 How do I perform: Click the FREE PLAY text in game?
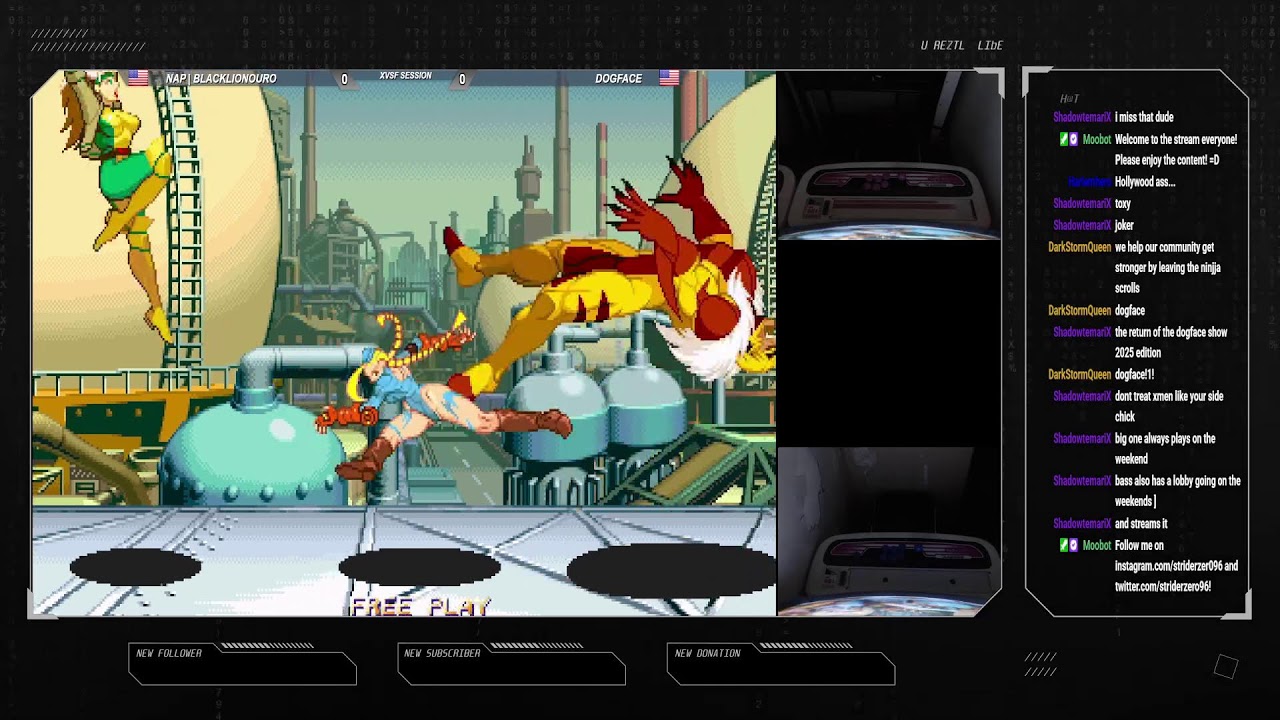pos(420,606)
